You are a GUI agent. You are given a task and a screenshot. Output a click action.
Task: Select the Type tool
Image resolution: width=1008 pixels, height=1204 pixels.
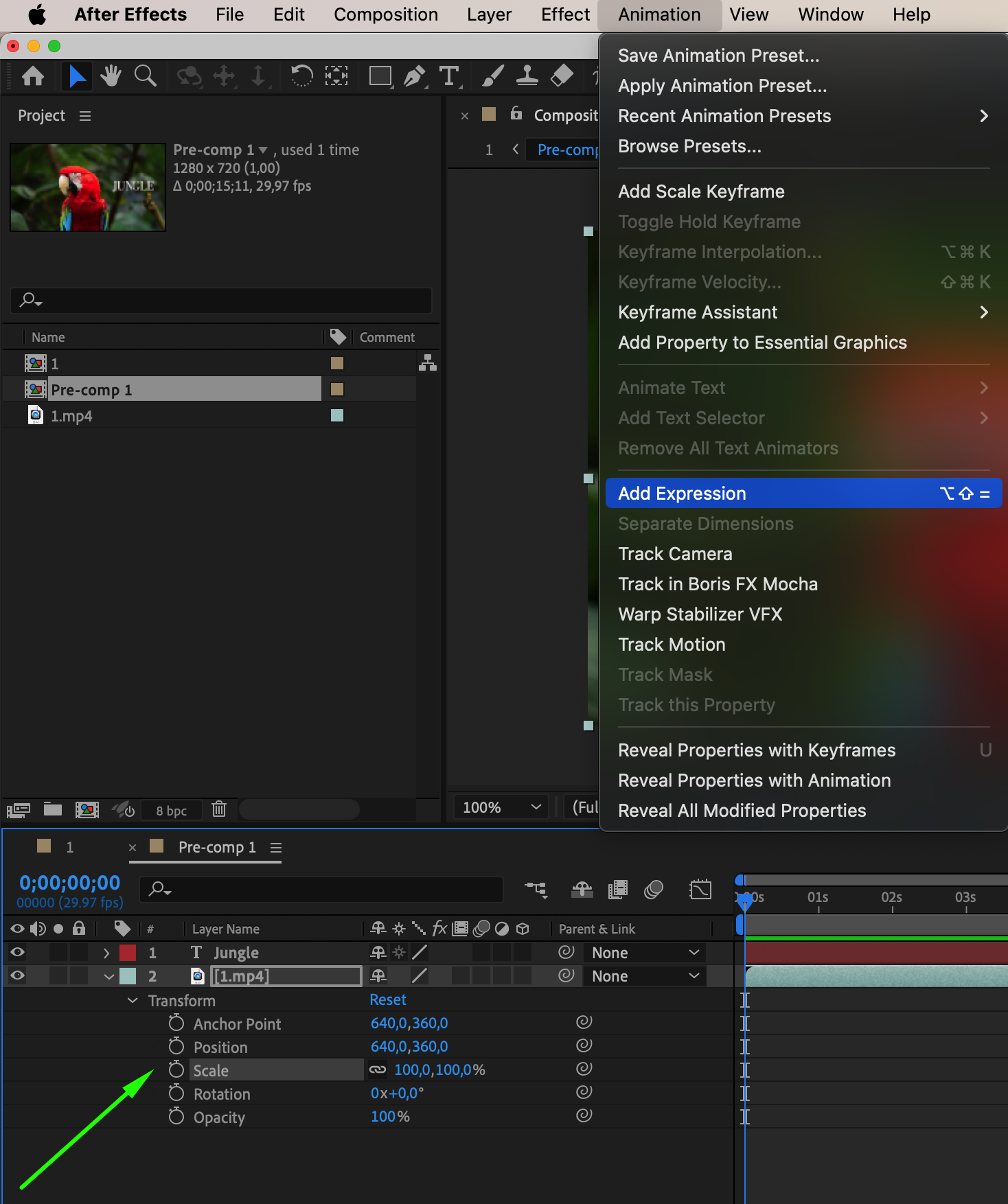click(449, 76)
